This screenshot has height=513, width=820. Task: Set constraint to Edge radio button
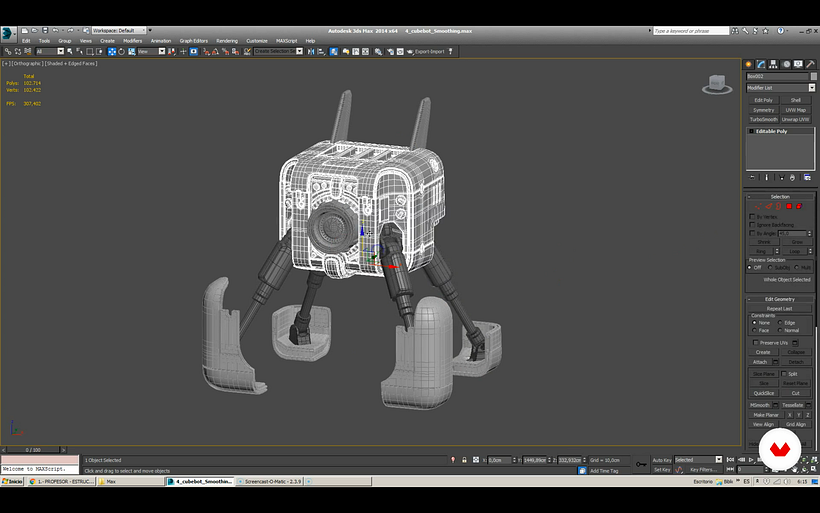click(x=780, y=323)
